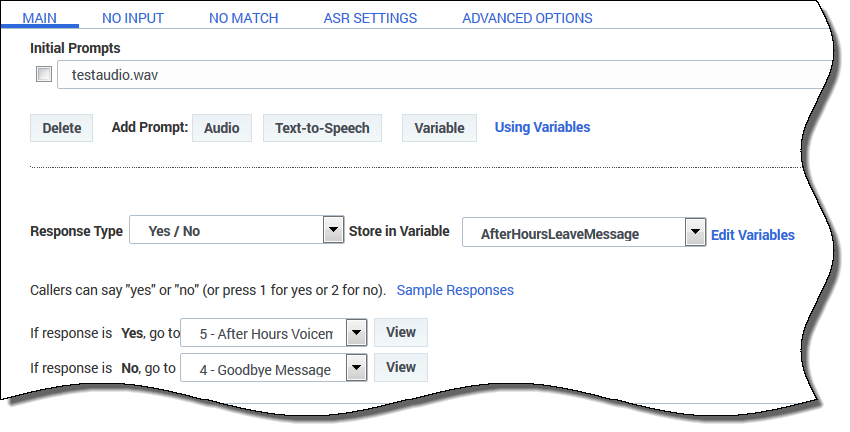
Task: Tick the checkbox beside testaudio.wav
Action: point(43,75)
